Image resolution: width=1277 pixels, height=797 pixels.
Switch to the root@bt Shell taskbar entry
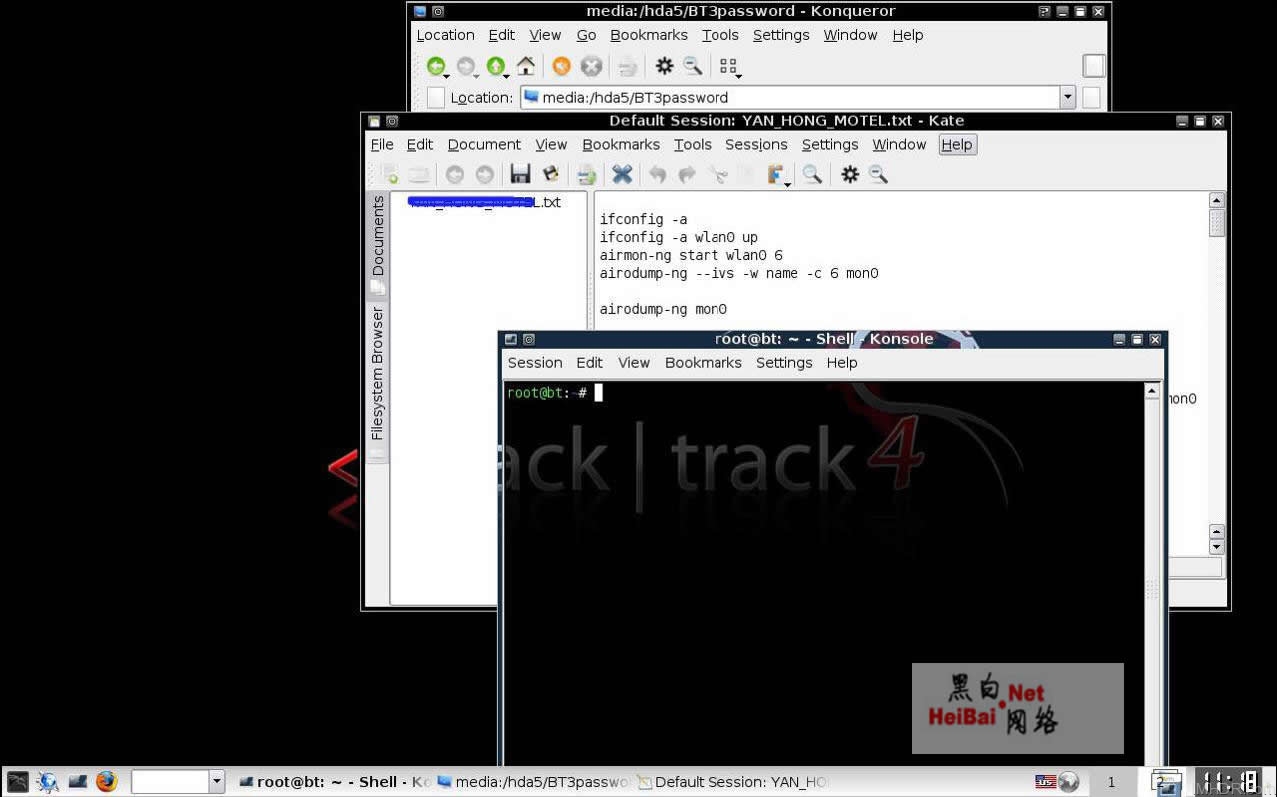click(334, 782)
